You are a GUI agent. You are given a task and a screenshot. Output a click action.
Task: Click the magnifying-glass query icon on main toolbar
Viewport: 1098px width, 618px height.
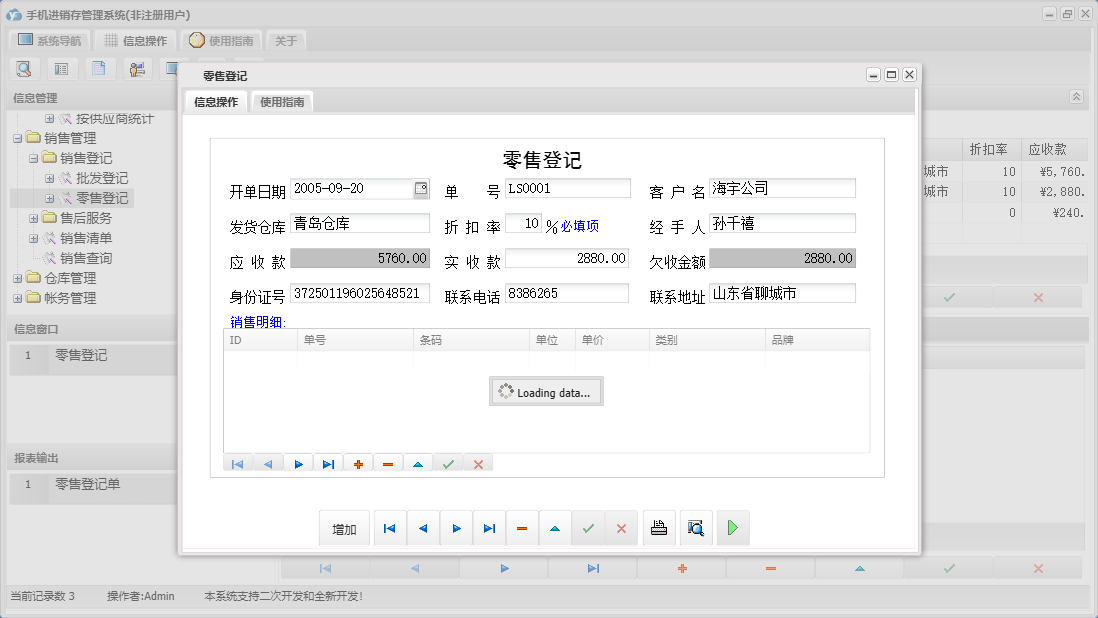tap(24, 68)
